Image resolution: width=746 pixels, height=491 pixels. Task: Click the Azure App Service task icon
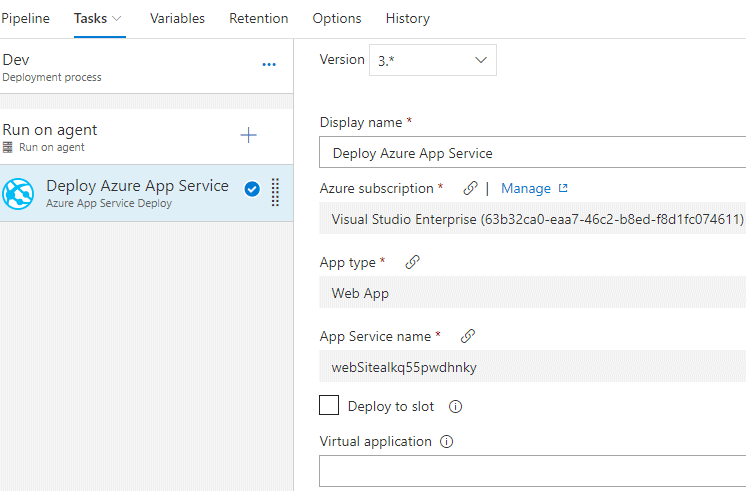click(18, 193)
